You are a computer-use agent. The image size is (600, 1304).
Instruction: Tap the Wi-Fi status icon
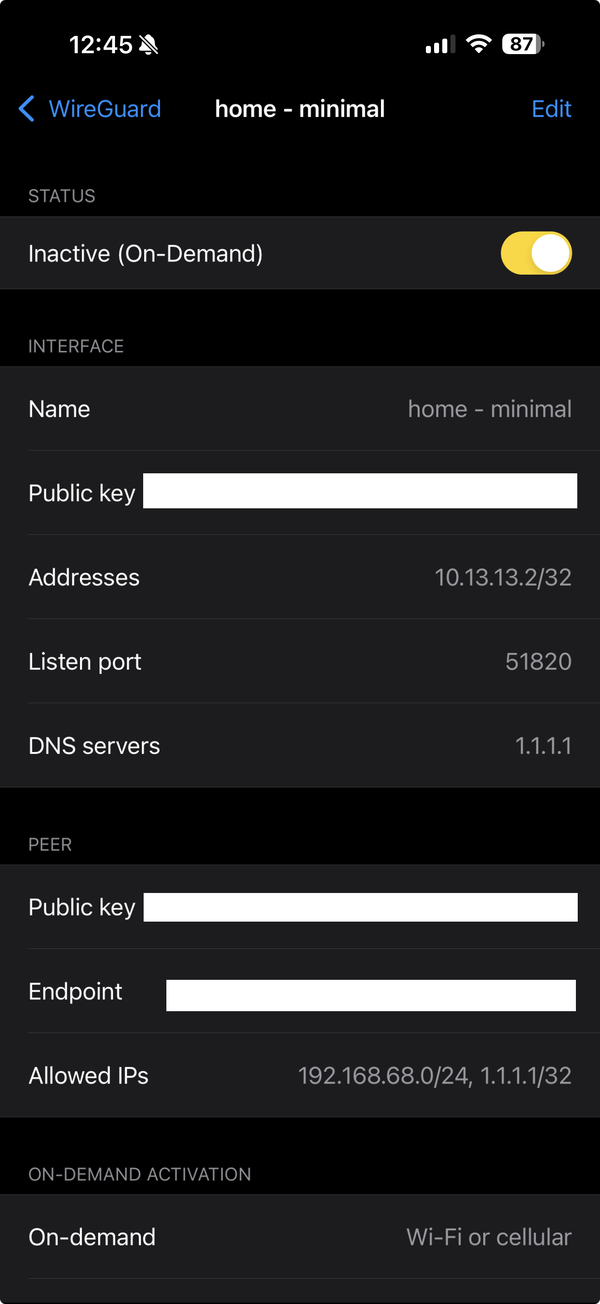coord(479,43)
